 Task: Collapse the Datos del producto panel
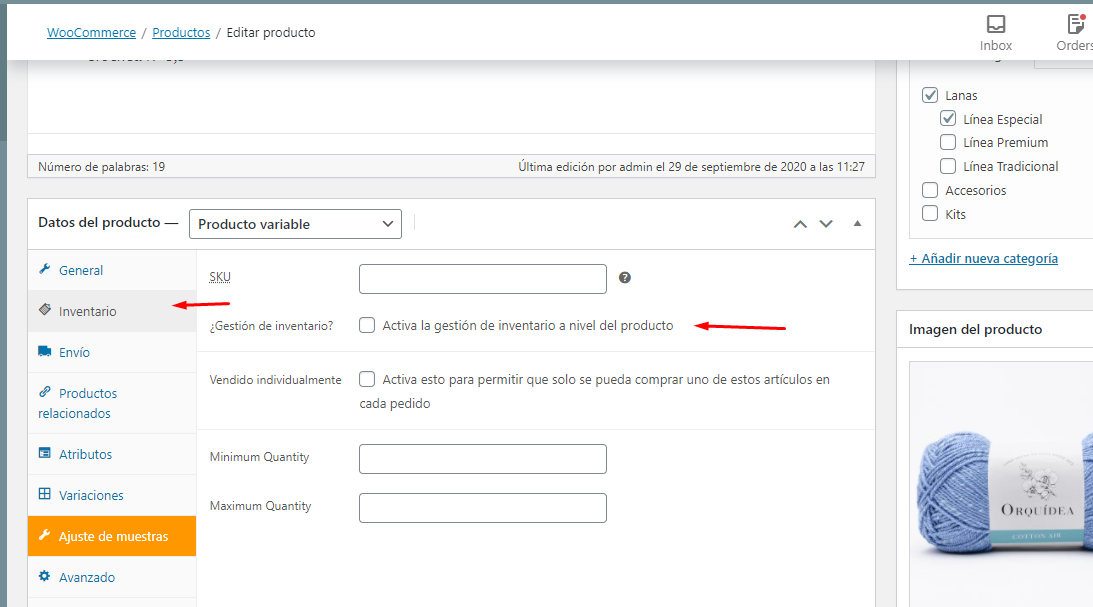point(857,224)
